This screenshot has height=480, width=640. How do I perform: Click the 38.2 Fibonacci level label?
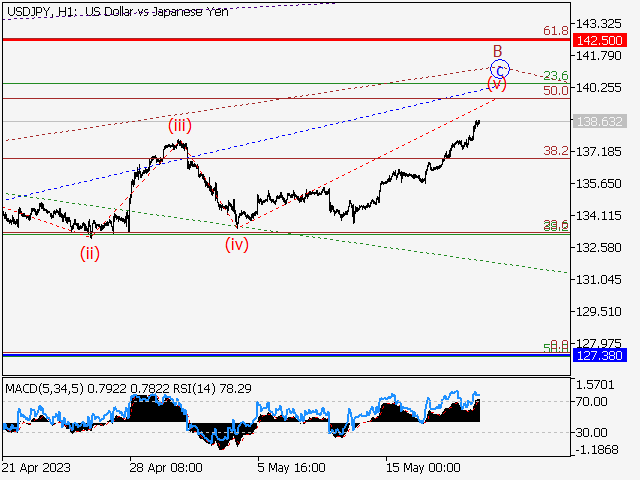click(556, 151)
